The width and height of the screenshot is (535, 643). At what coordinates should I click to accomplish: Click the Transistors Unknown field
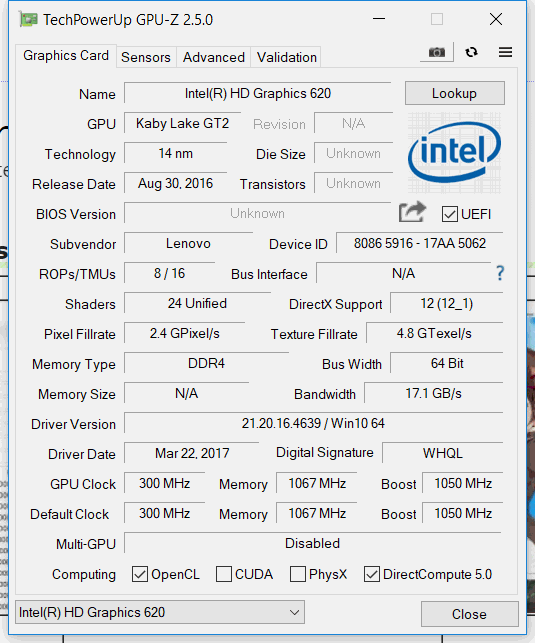[353, 183]
